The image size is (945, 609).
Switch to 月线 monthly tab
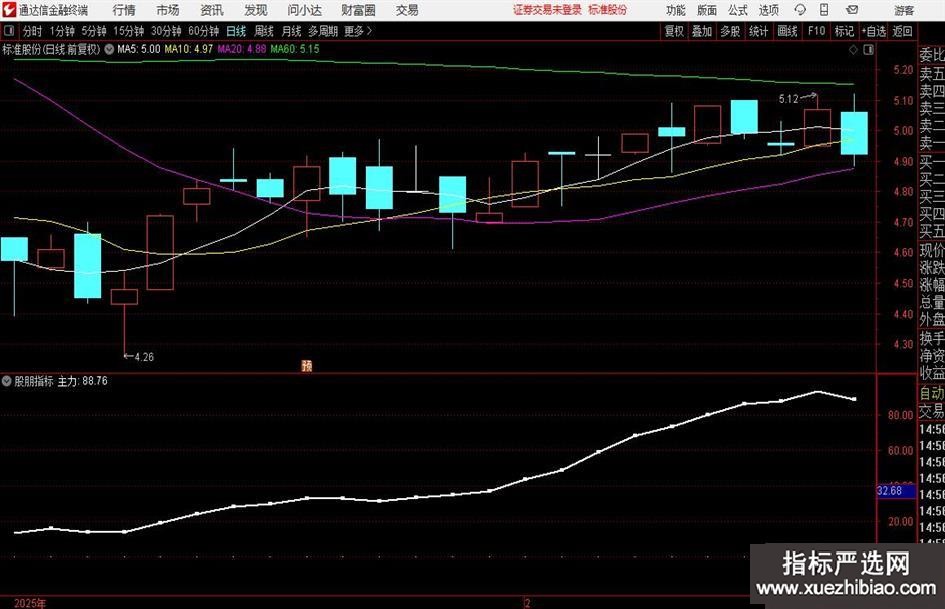[x=292, y=31]
